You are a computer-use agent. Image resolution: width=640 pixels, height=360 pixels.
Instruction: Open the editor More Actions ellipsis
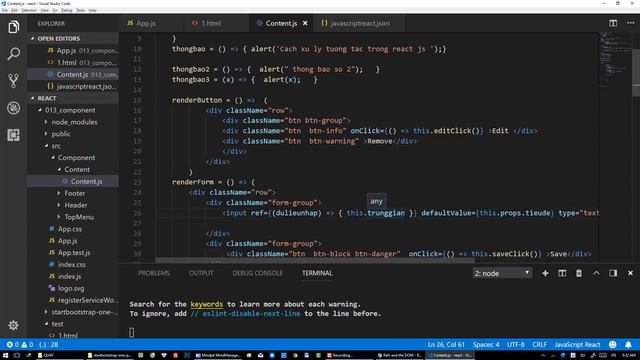(x=631, y=23)
